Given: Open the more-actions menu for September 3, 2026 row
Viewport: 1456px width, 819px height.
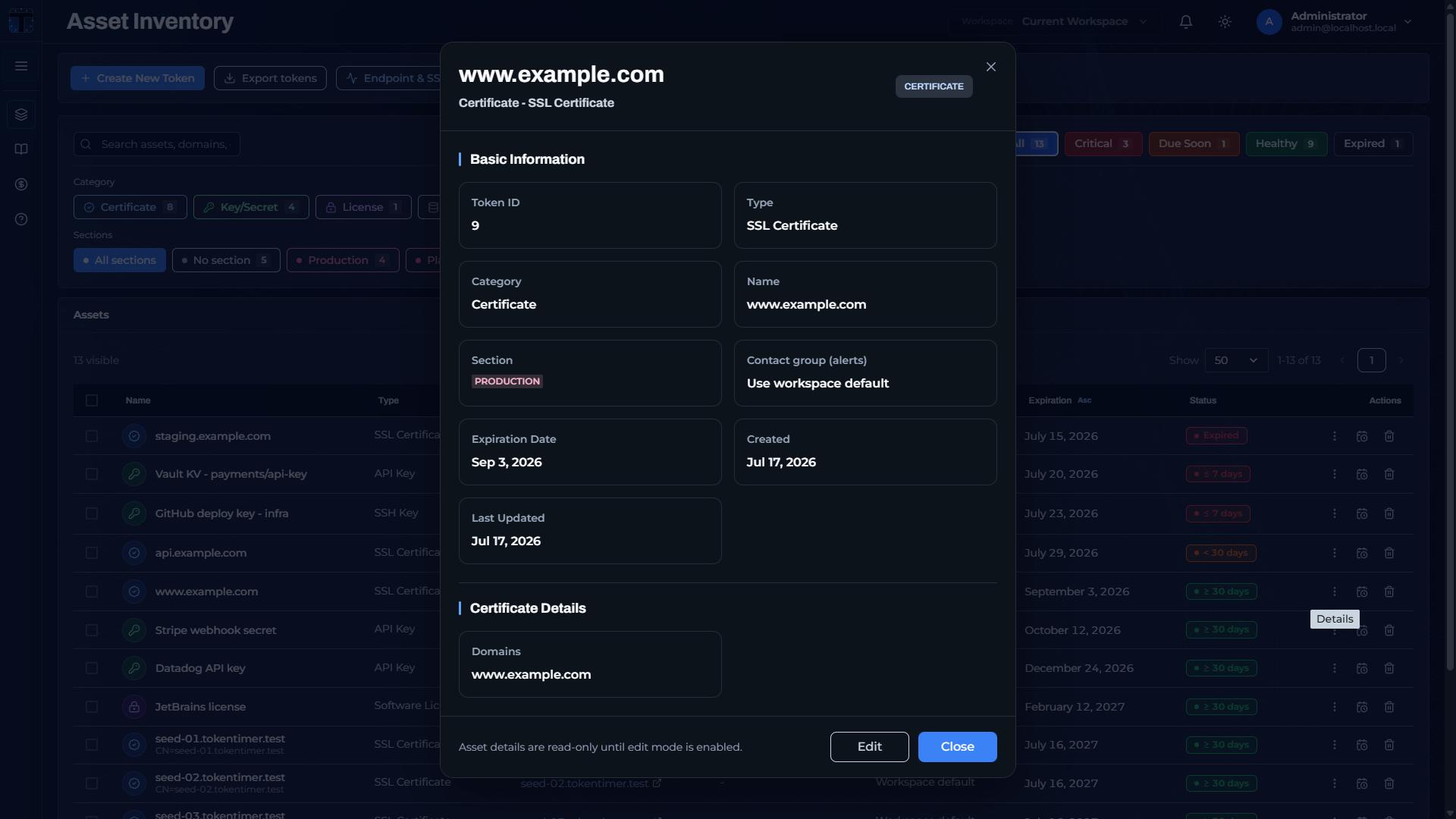Looking at the screenshot, I should pyautogui.click(x=1335, y=591).
